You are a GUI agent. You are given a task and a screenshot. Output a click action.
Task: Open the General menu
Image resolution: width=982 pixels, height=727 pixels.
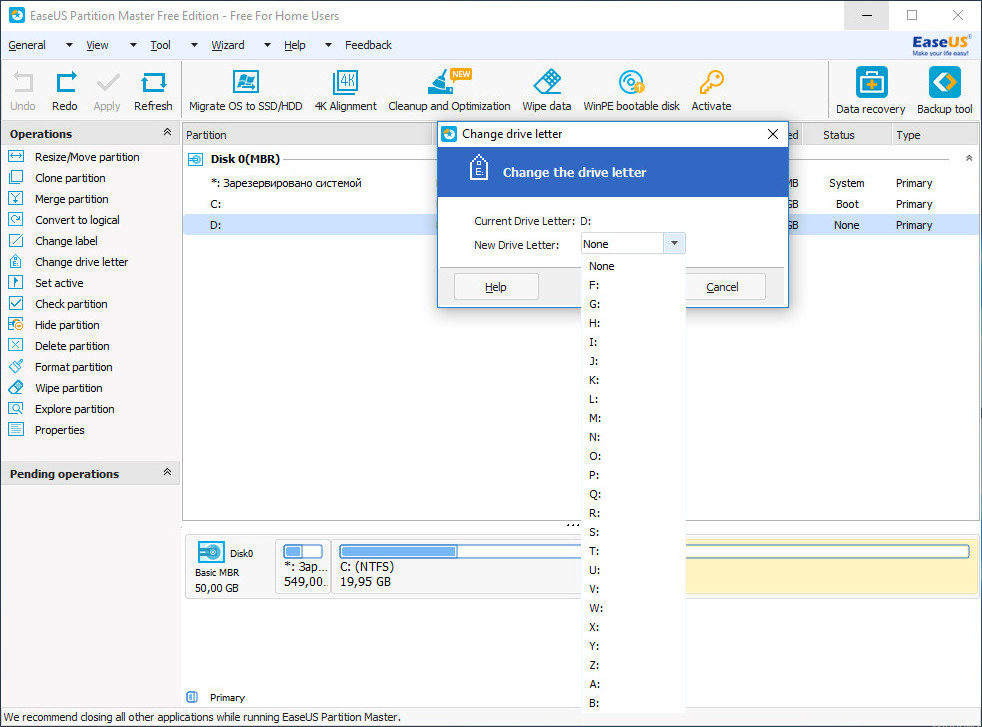pos(27,45)
